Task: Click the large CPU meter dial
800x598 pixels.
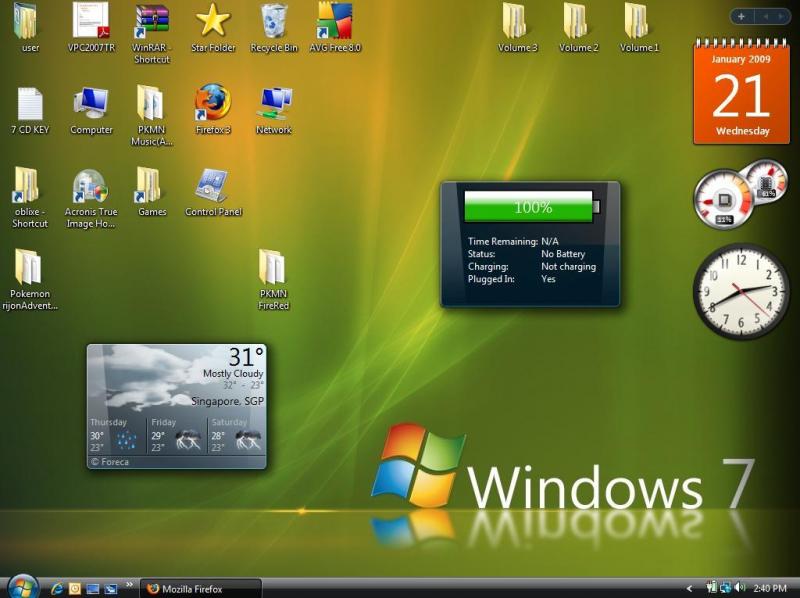Action: click(723, 200)
